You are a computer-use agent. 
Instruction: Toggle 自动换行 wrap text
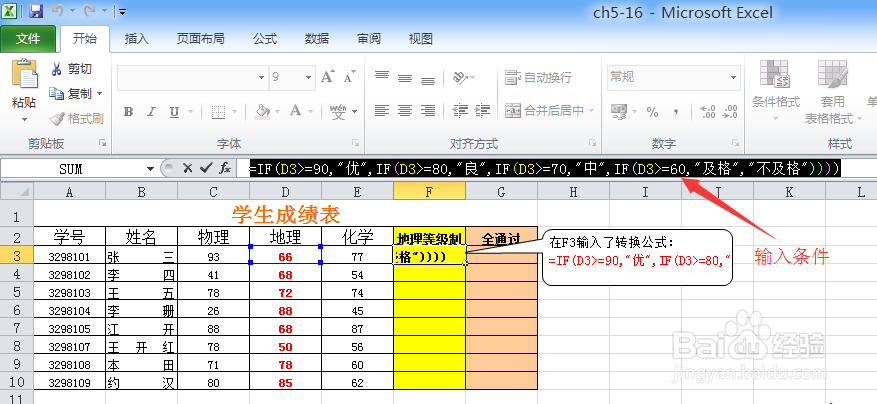click(538, 77)
